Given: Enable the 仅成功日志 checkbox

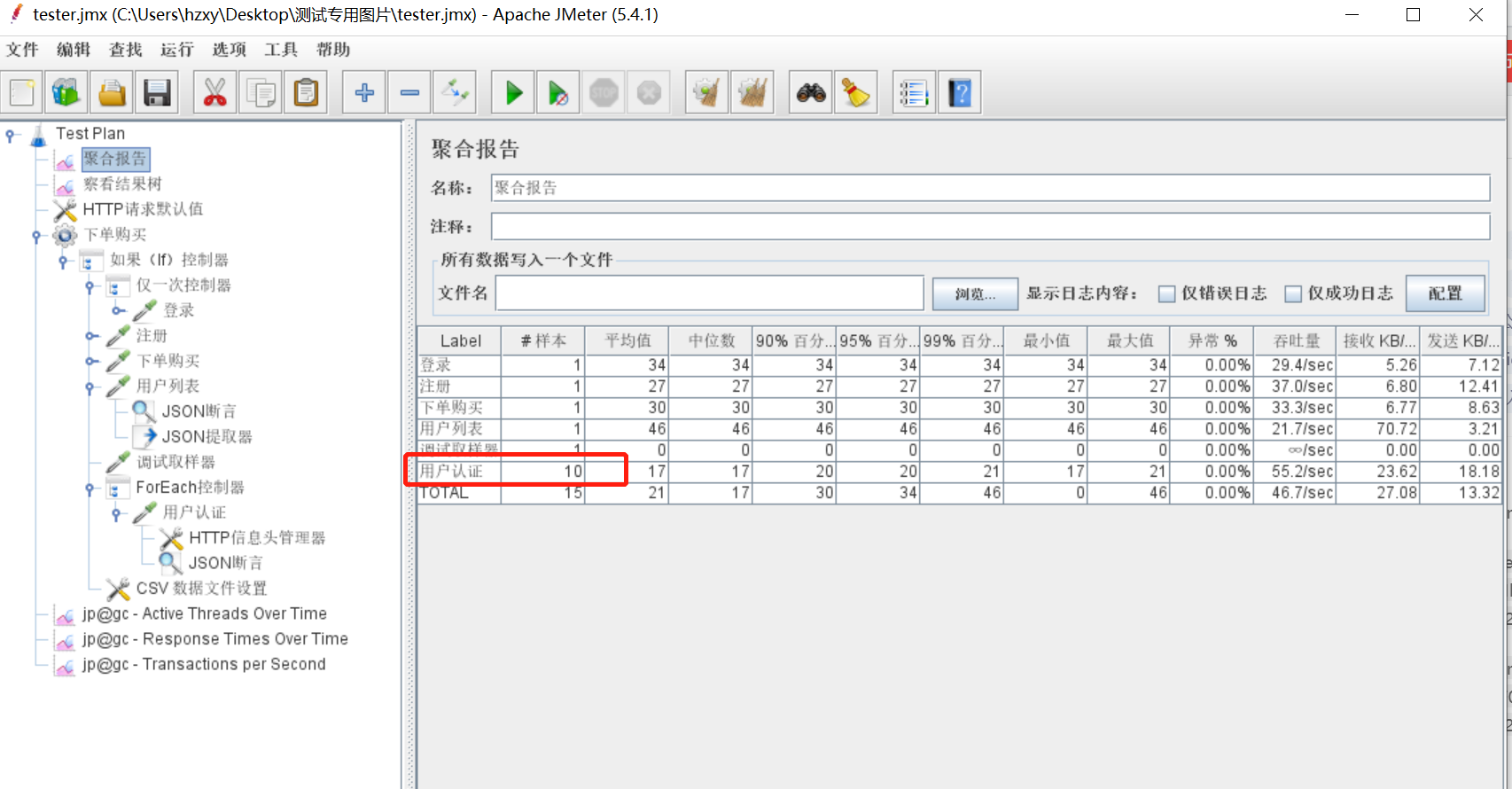Looking at the screenshot, I should (x=1294, y=293).
